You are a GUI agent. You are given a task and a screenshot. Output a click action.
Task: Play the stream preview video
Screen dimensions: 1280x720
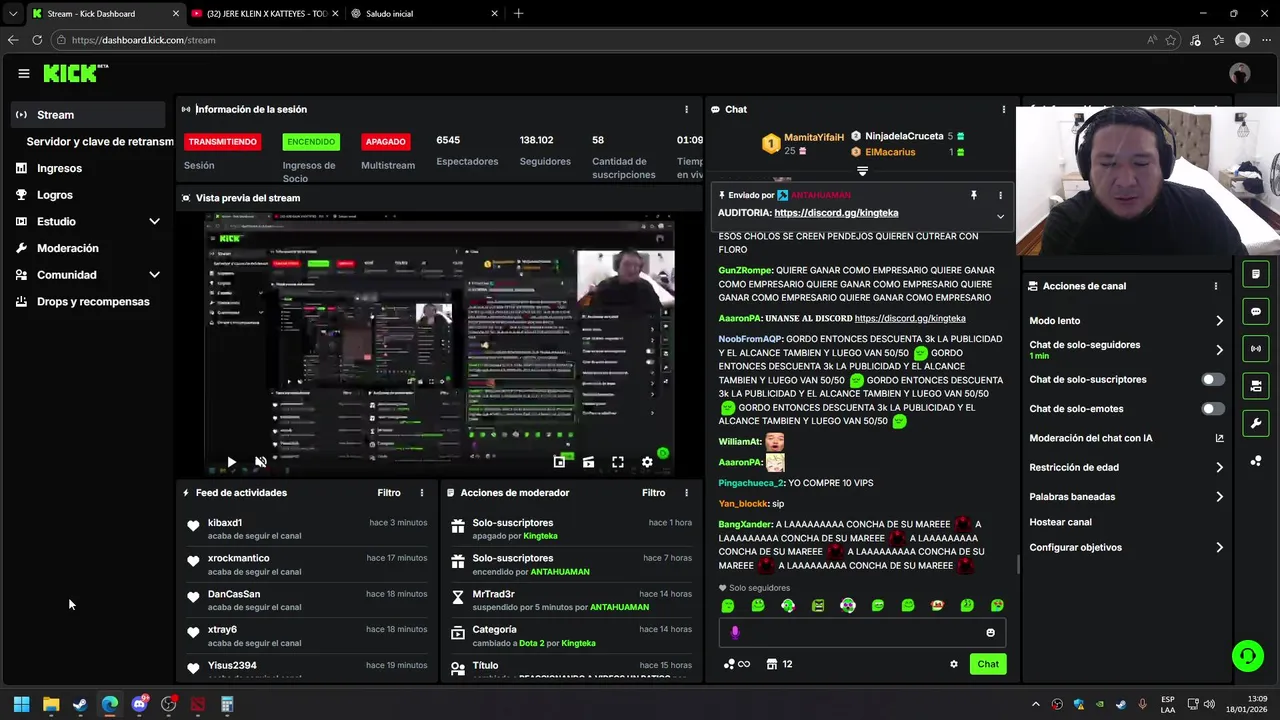[x=231, y=462]
